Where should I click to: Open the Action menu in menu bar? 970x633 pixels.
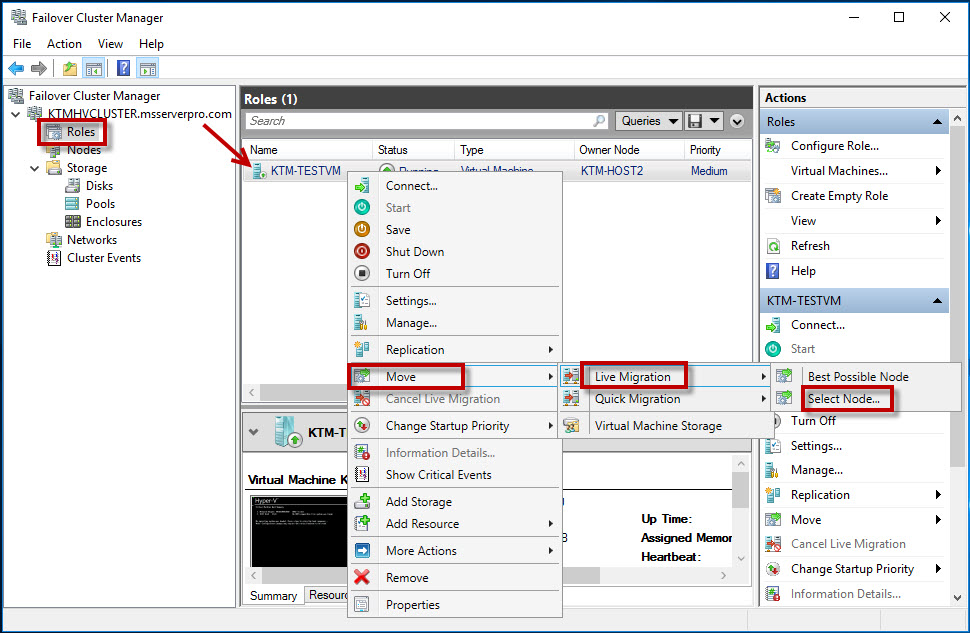(64, 44)
